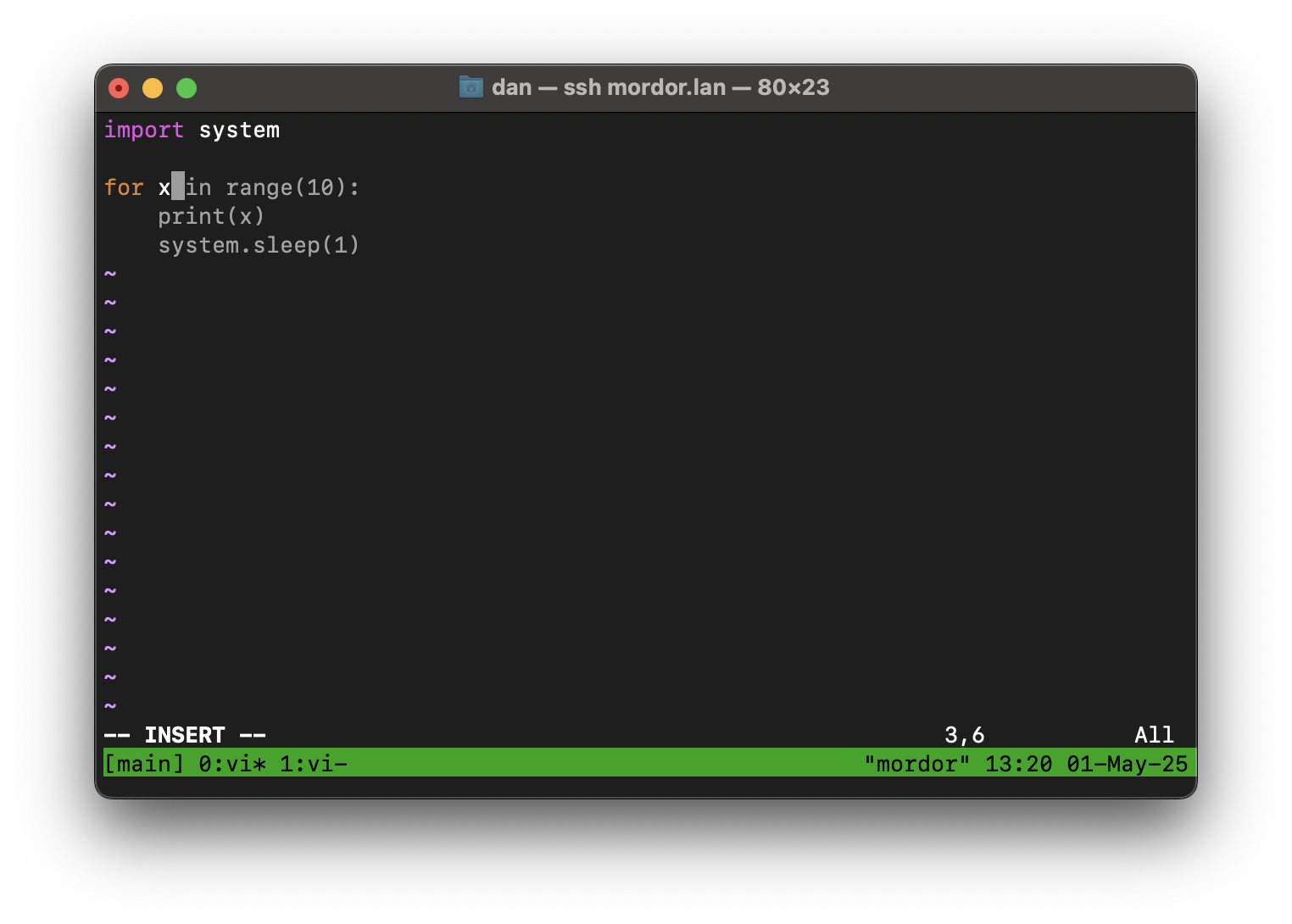Click the "print(x)" statement
The image size is (1292, 924).
coord(211,216)
